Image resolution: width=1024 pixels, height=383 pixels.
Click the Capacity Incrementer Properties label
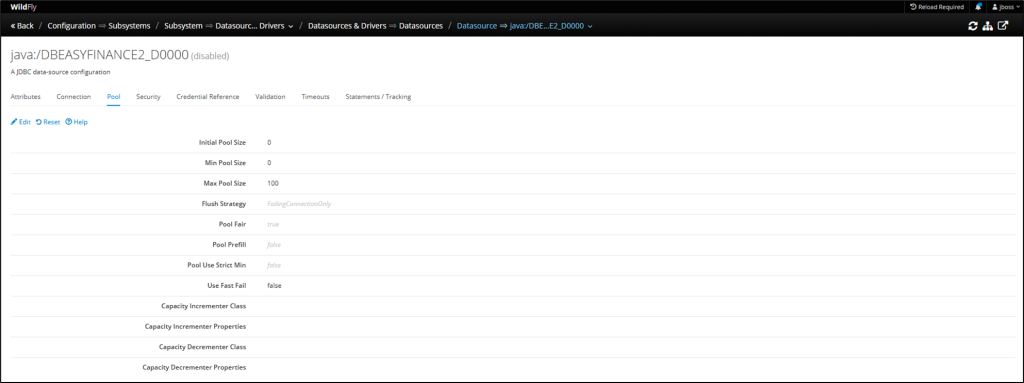(196, 326)
